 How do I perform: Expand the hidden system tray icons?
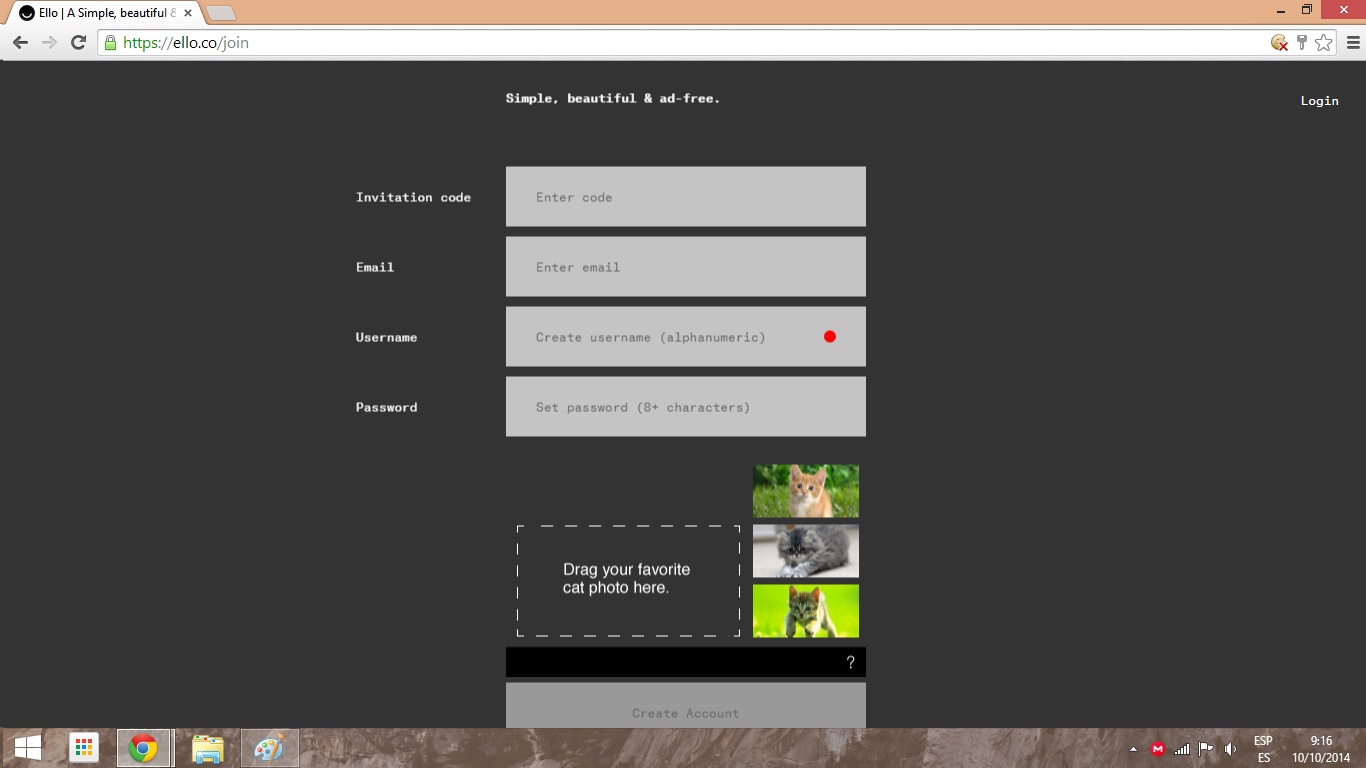1133,749
